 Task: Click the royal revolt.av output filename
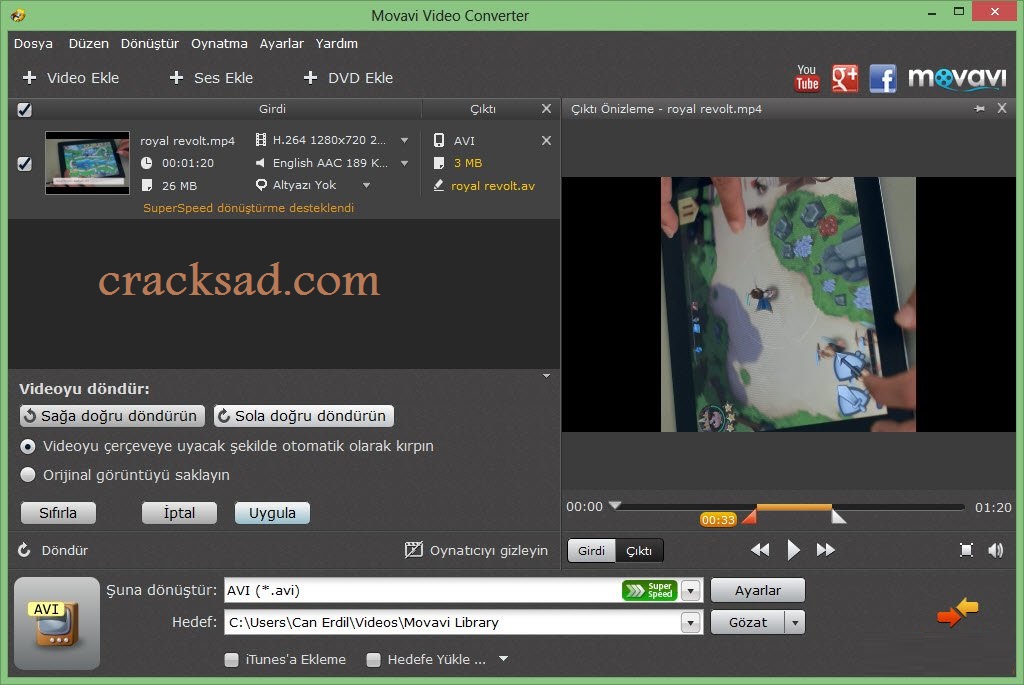(492, 186)
